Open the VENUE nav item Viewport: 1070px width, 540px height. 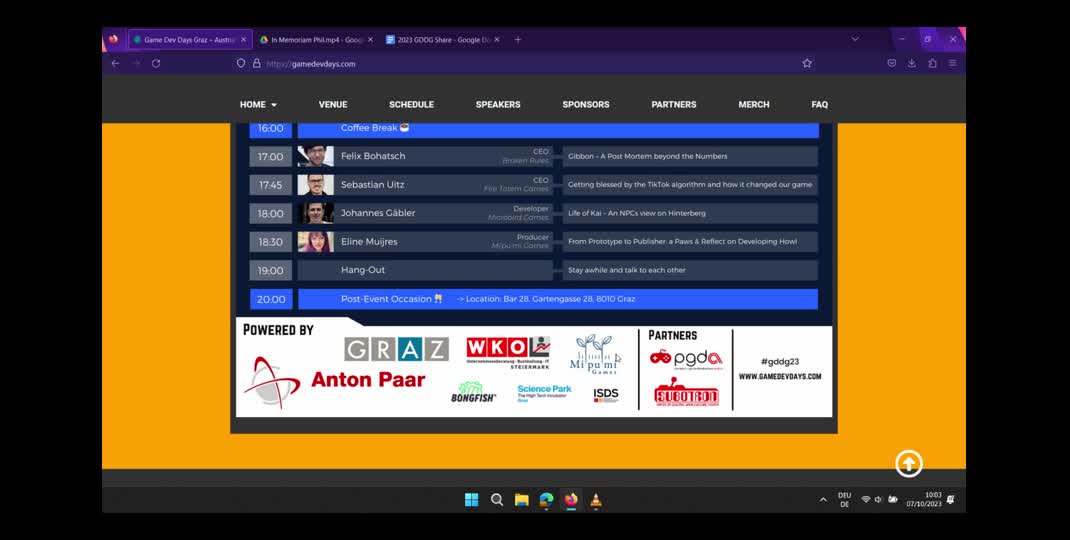[x=333, y=104]
